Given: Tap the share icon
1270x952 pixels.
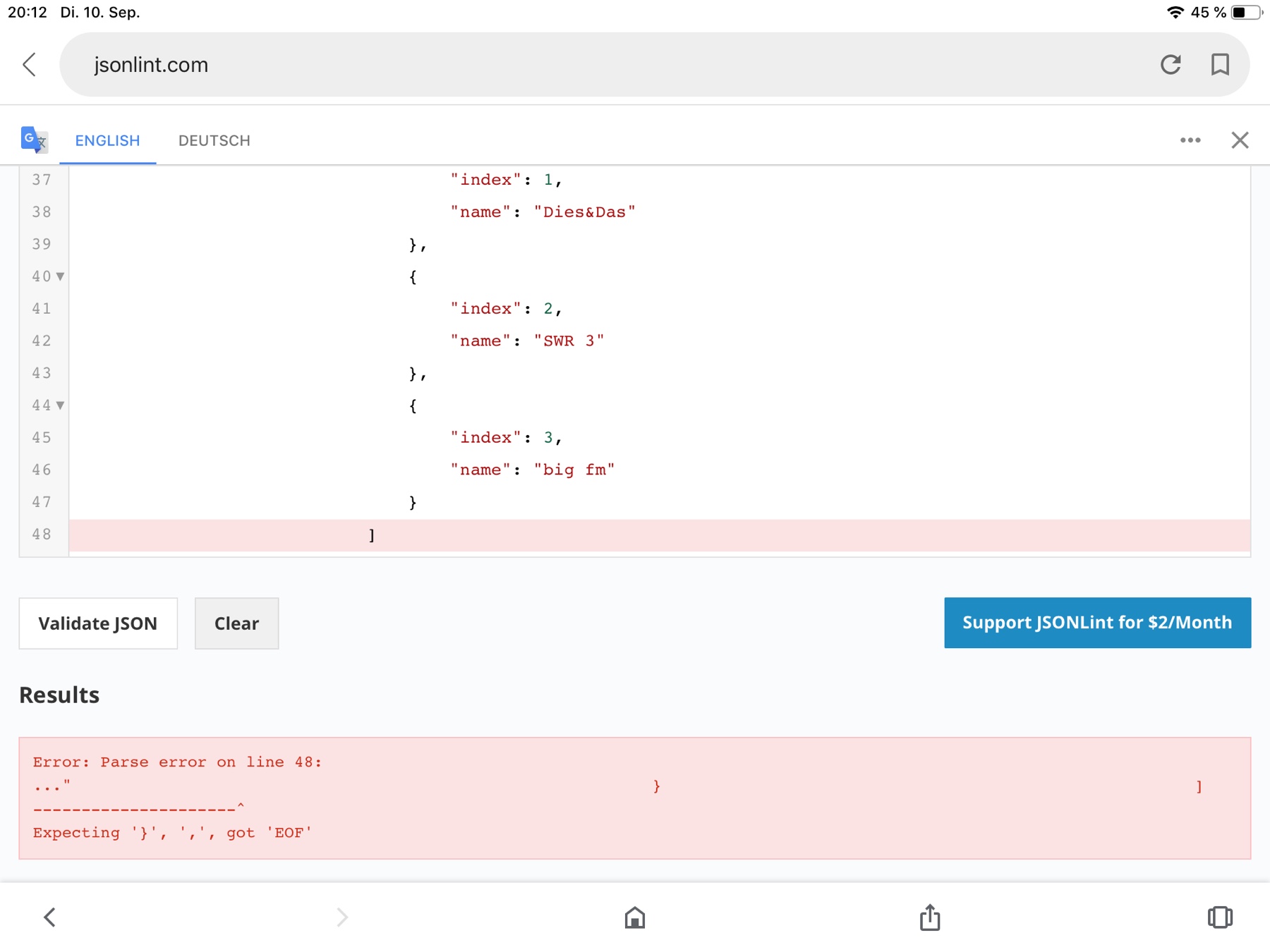Looking at the screenshot, I should [x=929, y=917].
